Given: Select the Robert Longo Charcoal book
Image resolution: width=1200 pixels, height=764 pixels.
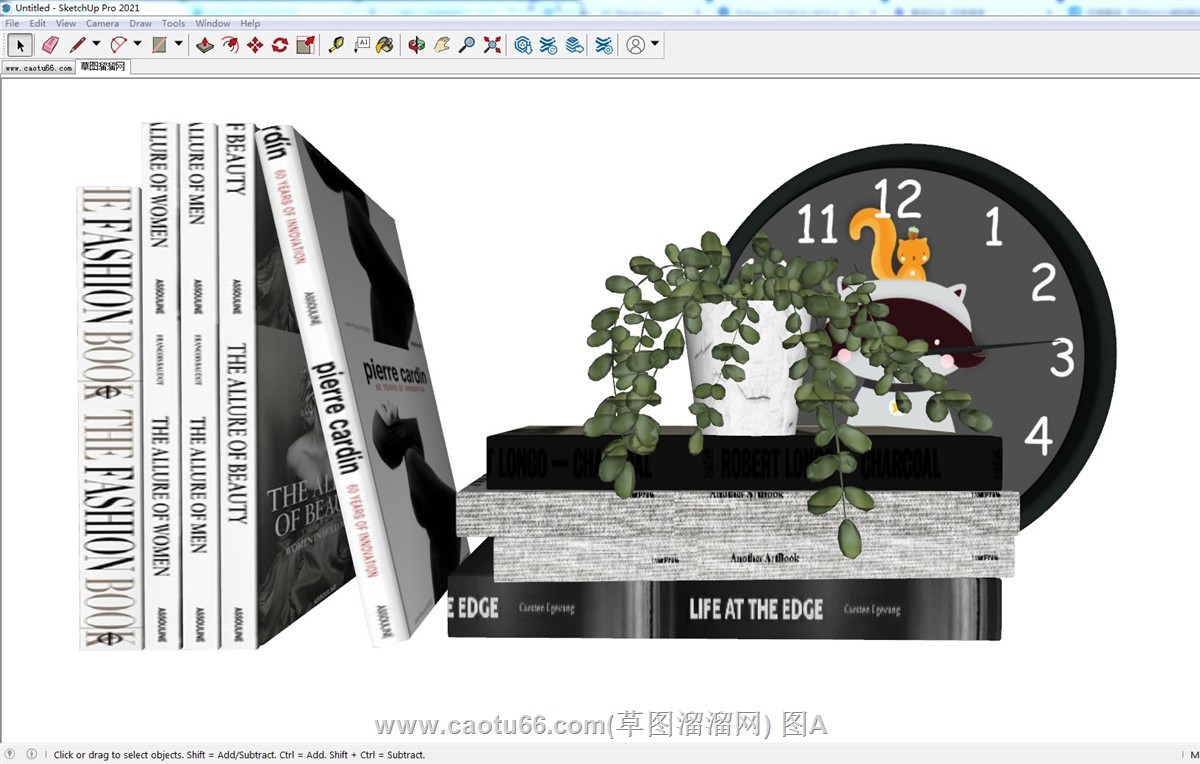Looking at the screenshot, I should pos(744,463).
